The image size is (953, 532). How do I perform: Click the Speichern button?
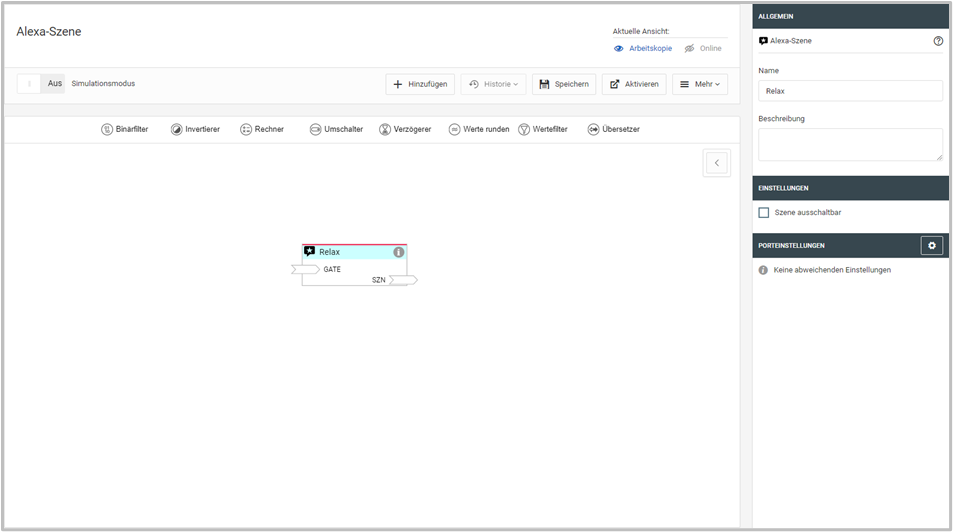click(564, 84)
